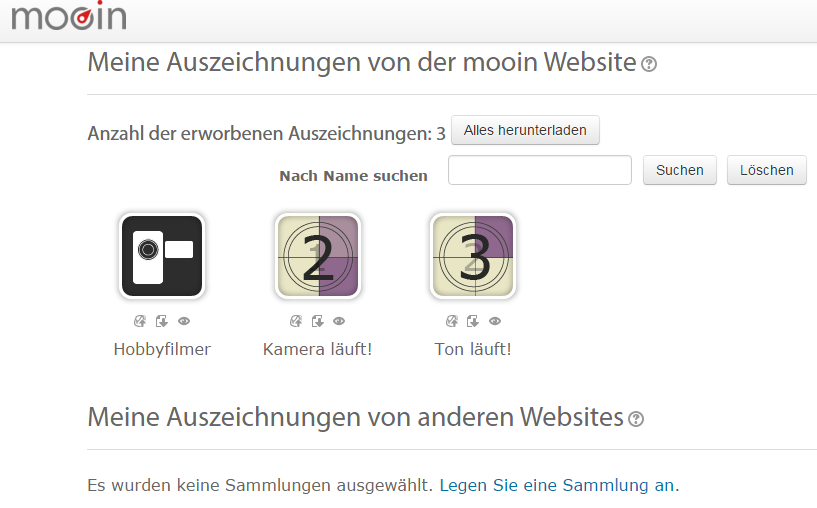The width and height of the screenshot is (817, 508).
Task: Click heading Meine Auszeichnungen von der mooin Website
Action: 362,63
